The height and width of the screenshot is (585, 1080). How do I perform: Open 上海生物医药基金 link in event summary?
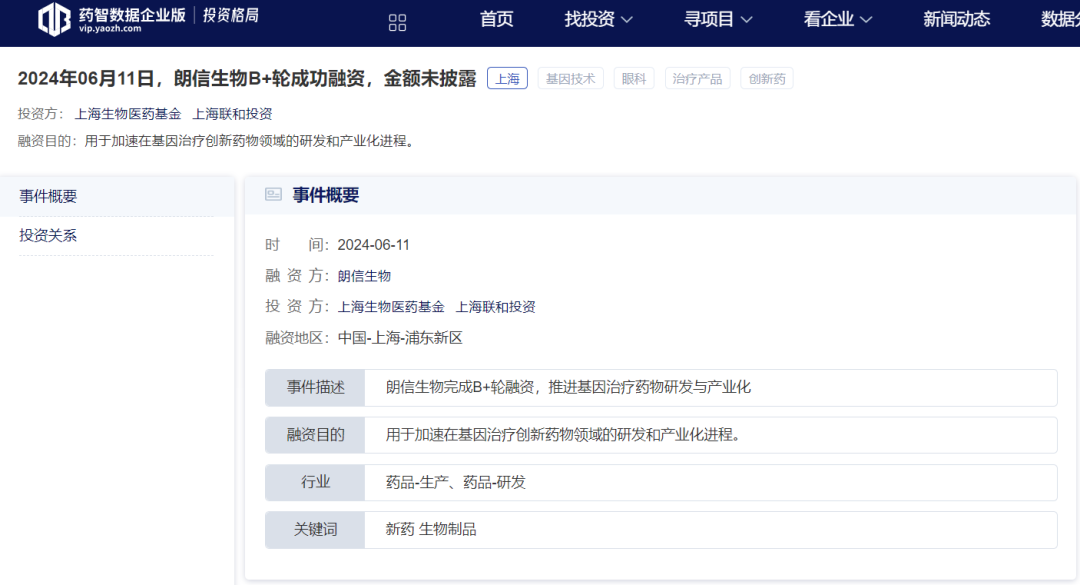(x=391, y=307)
